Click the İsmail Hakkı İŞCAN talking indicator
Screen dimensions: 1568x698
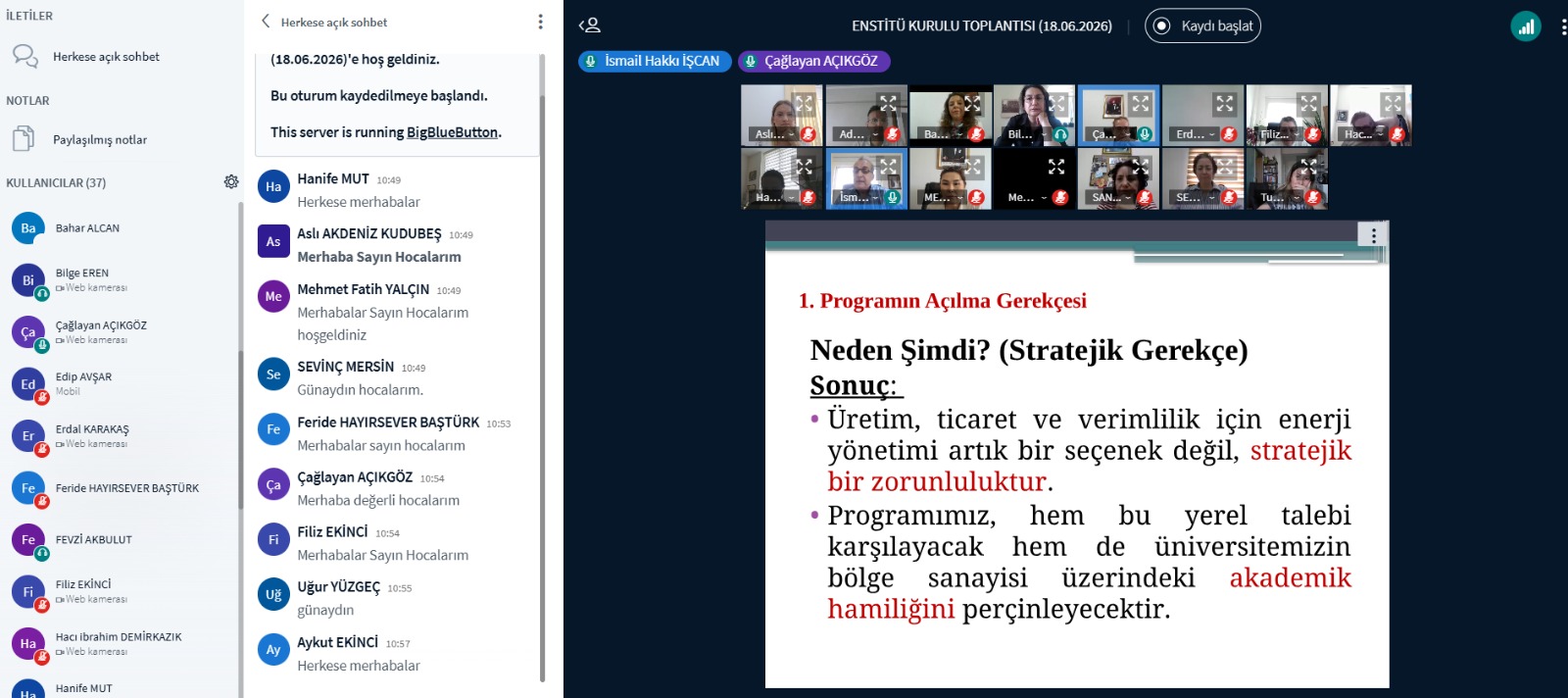coord(654,61)
